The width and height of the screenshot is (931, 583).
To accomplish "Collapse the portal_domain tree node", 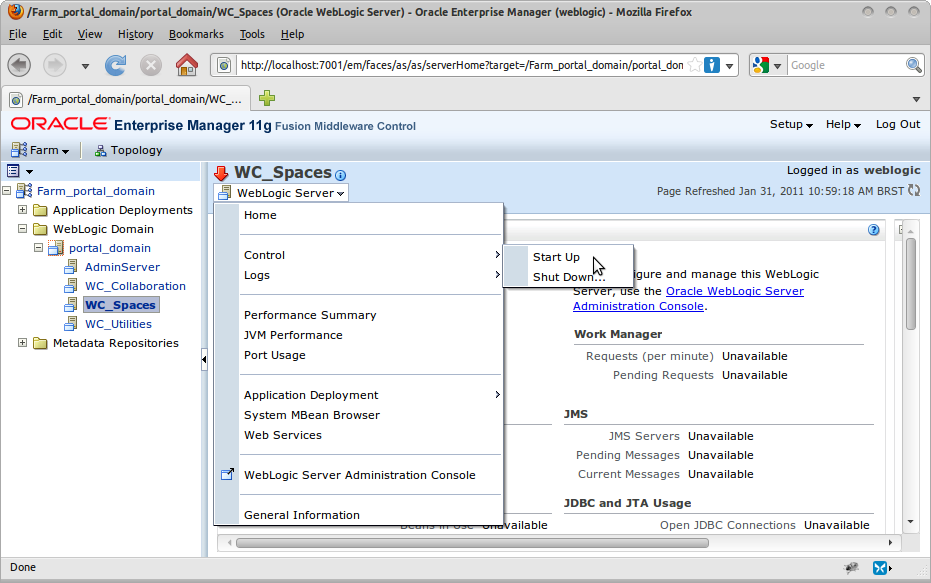I will coord(38,248).
